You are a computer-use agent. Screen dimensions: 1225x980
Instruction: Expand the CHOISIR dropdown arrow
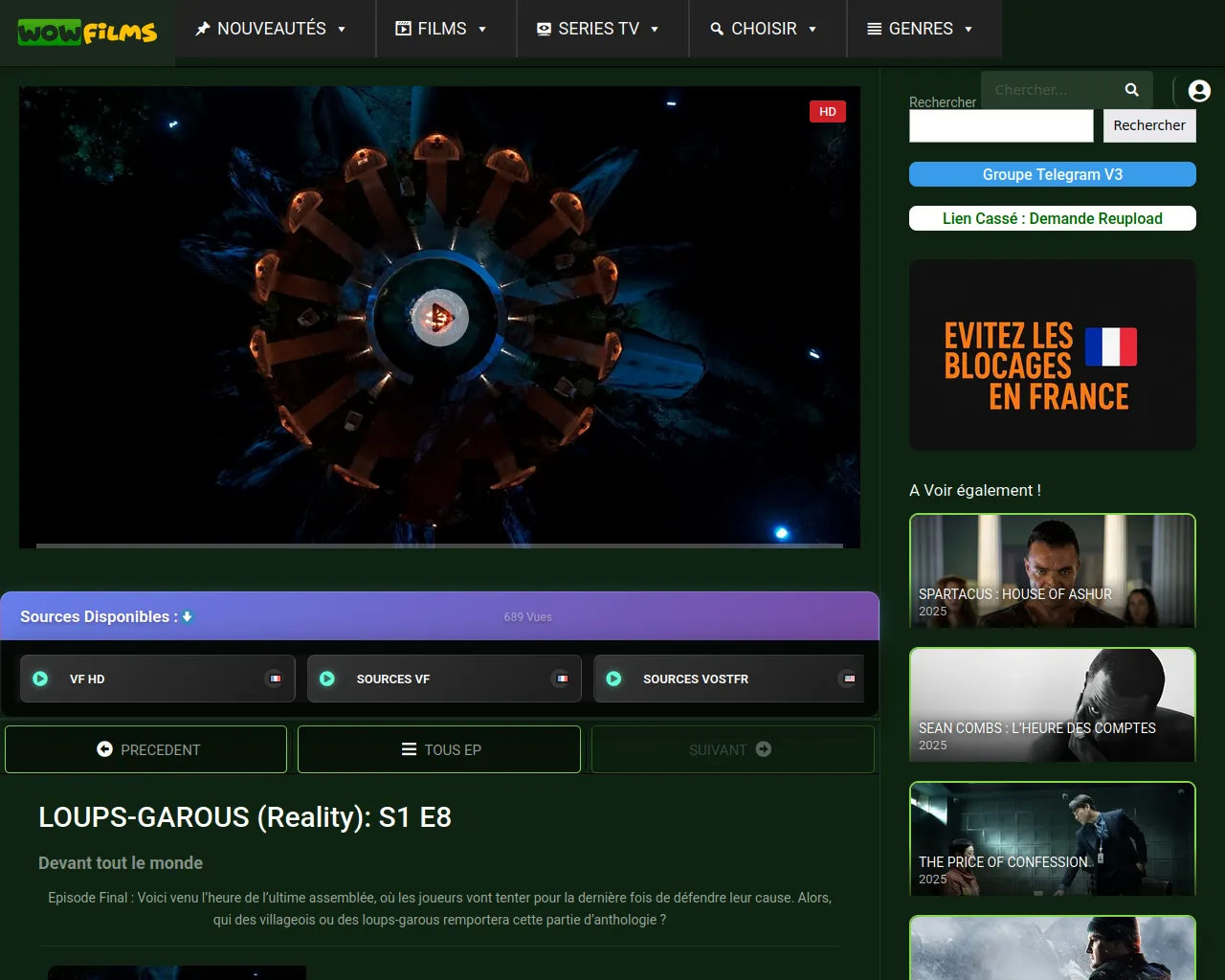(x=813, y=30)
